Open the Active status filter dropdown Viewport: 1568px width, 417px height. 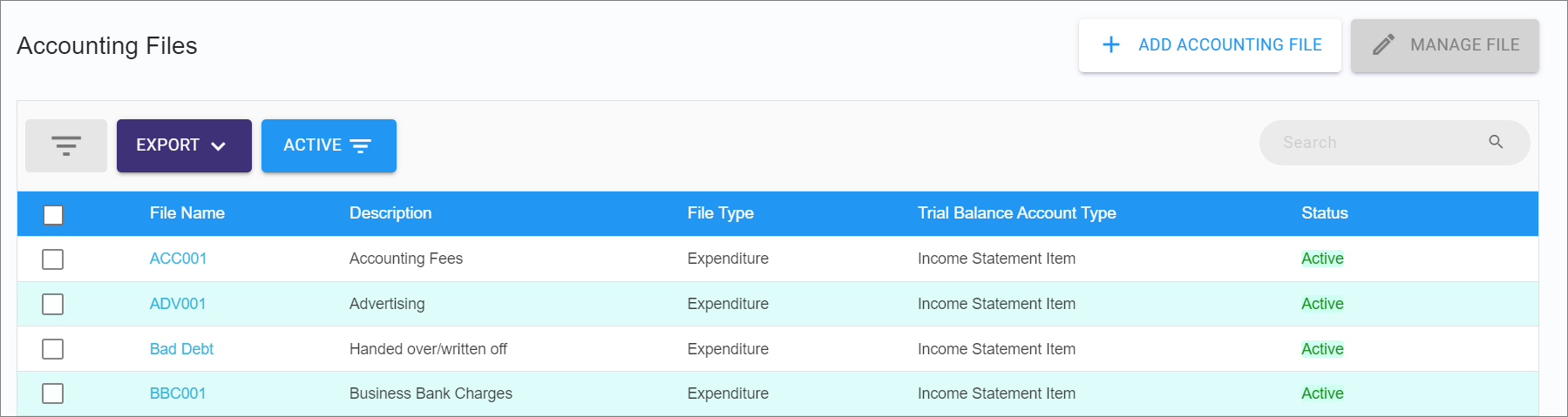click(x=329, y=145)
